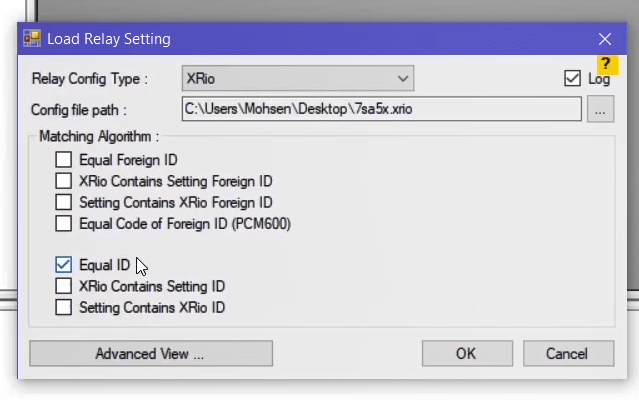Open the Advanced View panel
Viewport: 639px width, 415px height.
(x=150, y=354)
